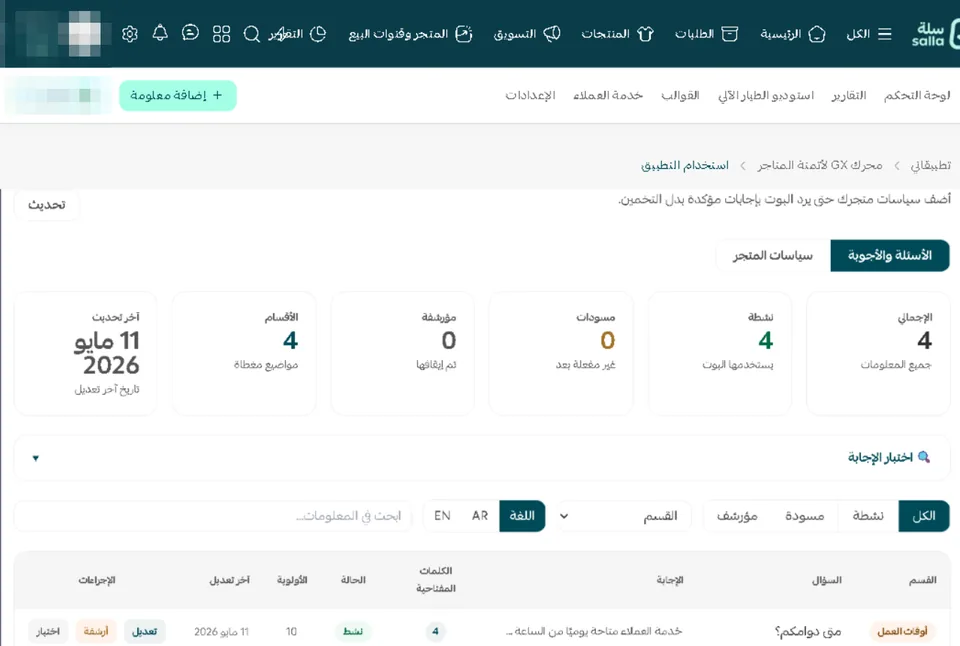The height and width of the screenshot is (646, 960).
Task: Open the chat messages icon
Action: (190, 33)
